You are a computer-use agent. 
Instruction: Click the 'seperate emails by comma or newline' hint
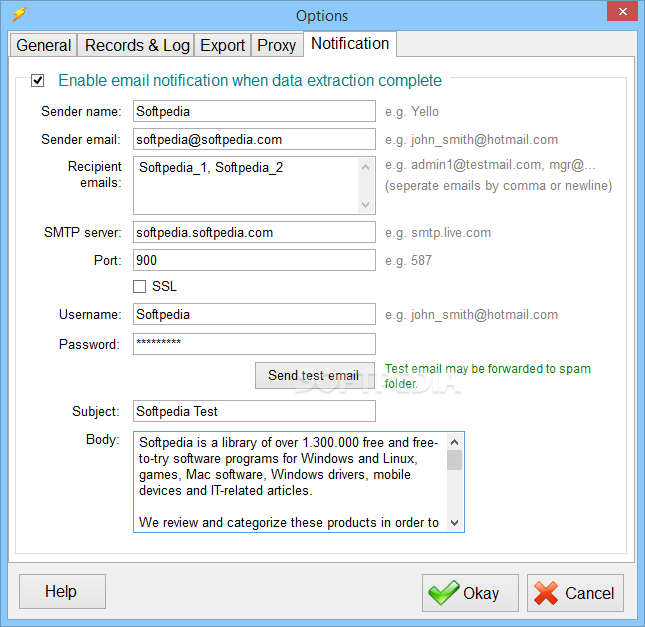click(x=499, y=186)
